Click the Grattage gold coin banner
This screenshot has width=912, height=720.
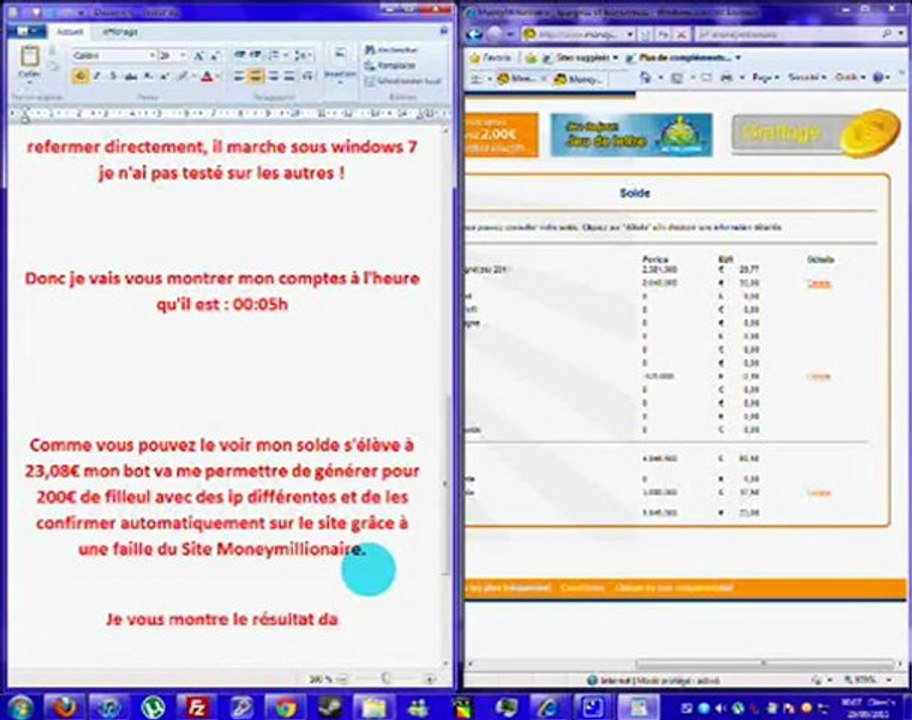[x=814, y=134]
